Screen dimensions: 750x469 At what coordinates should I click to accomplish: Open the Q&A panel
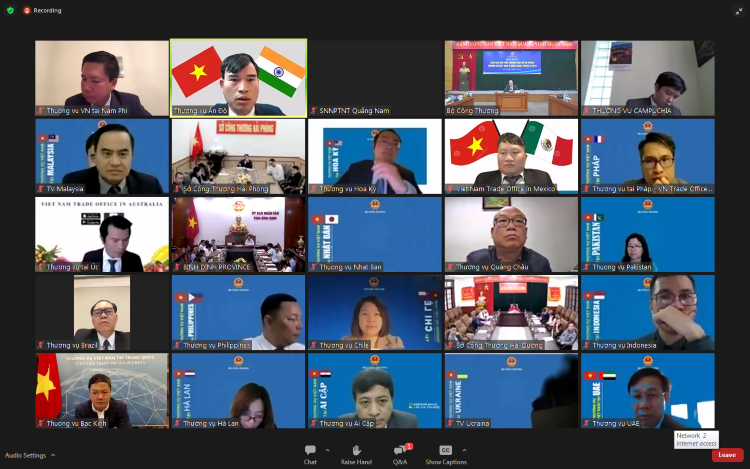click(x=400, y=452)
